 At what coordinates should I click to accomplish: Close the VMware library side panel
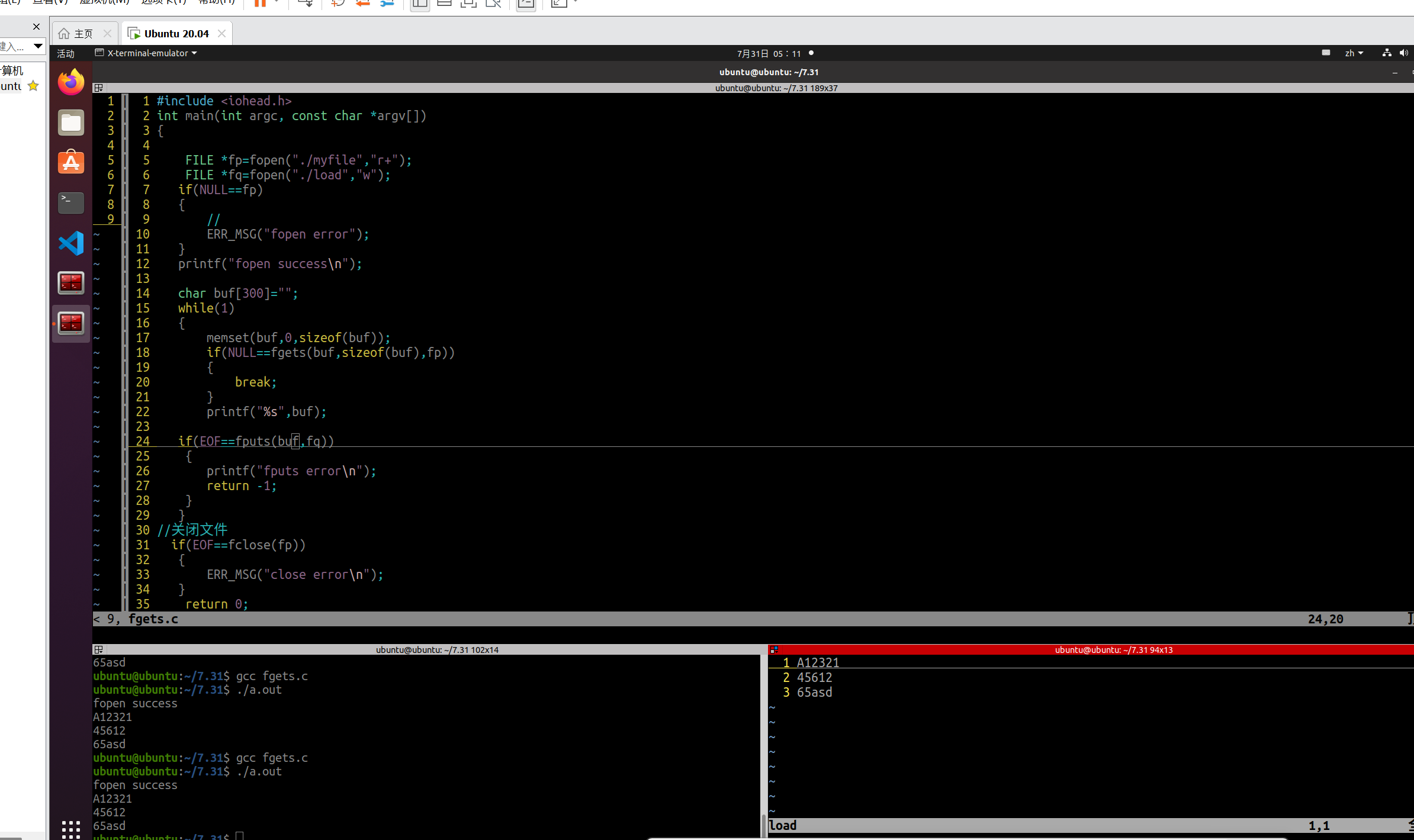pyautogui.click(x=37, y=27)
